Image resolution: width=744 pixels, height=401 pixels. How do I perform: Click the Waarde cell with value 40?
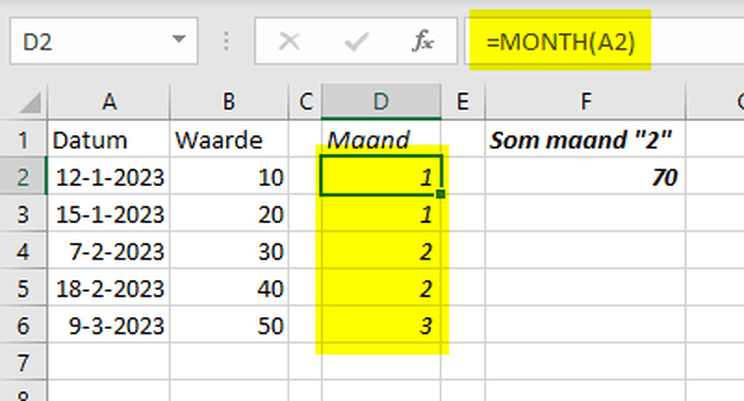[229, 288]
